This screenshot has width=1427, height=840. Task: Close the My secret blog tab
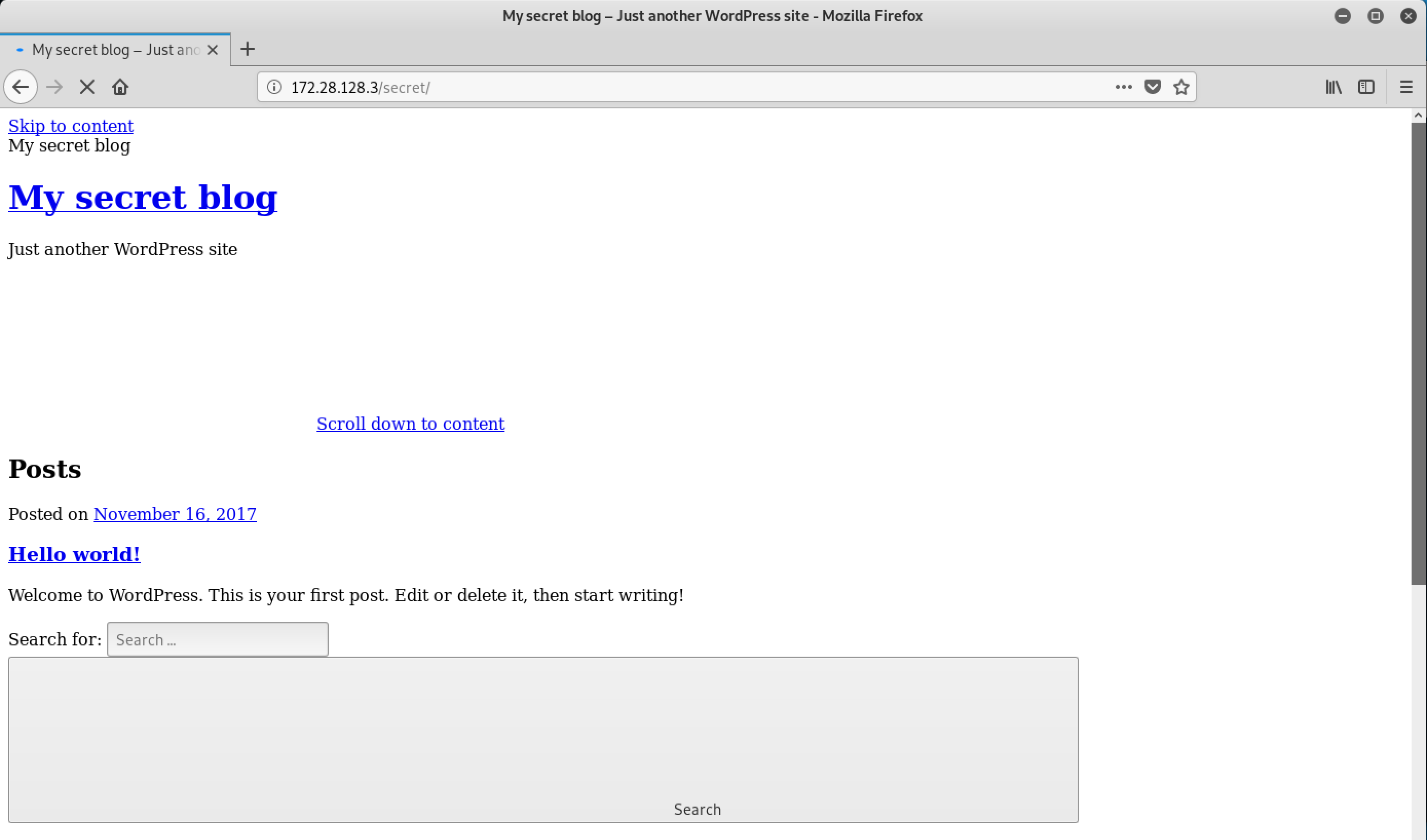tap(213, 50)
